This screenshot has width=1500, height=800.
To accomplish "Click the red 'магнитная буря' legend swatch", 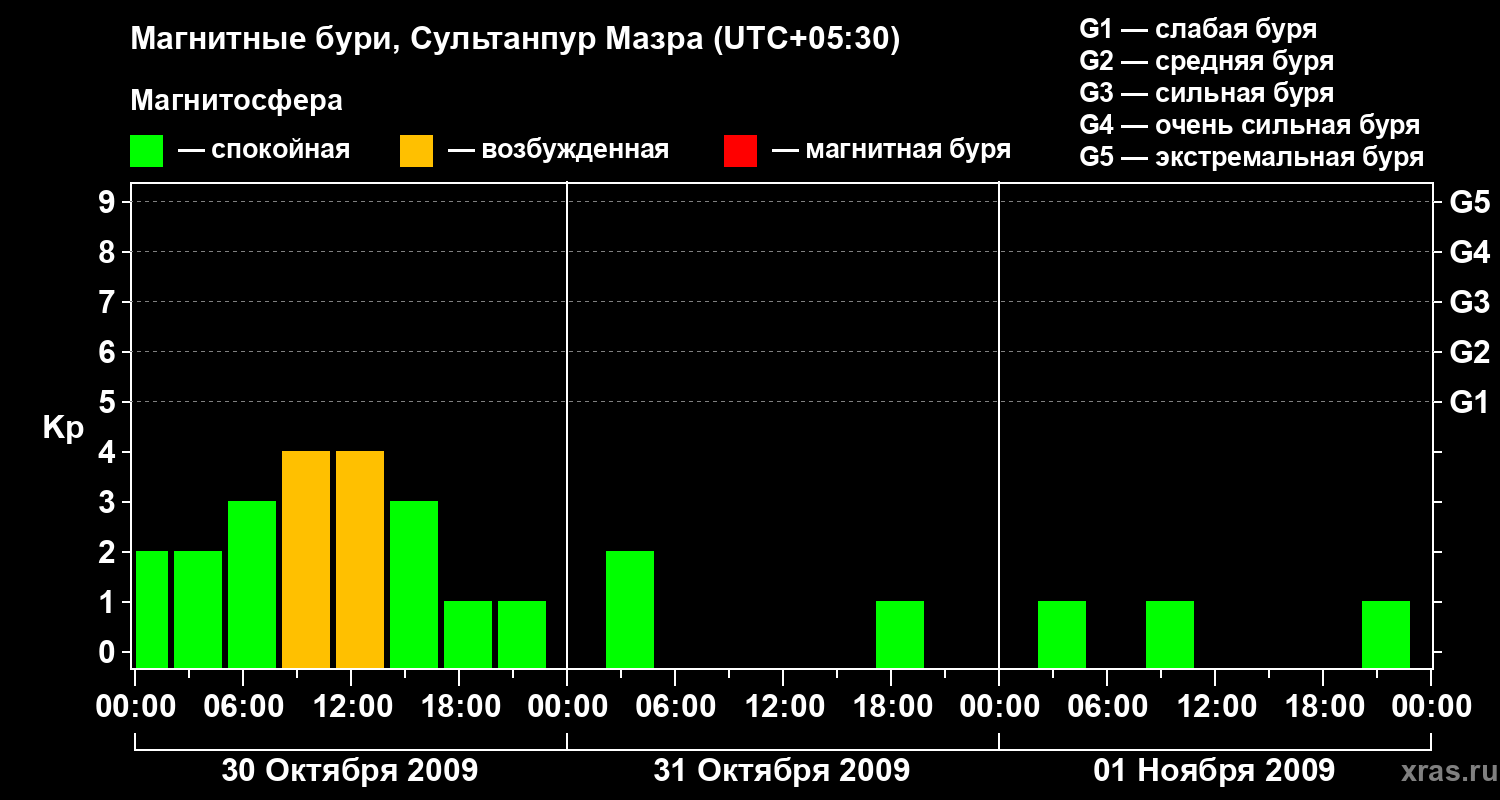I will 740,151.
